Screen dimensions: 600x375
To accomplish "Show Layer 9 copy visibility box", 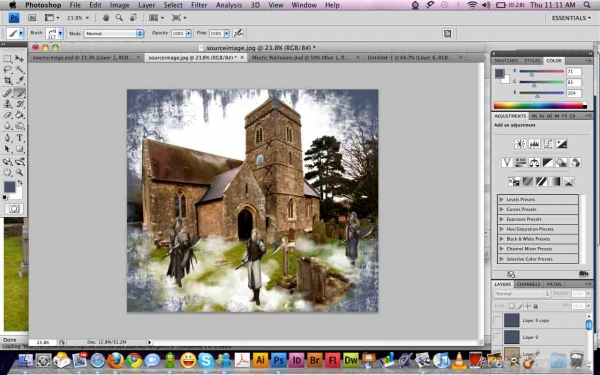I will point(497,321).
